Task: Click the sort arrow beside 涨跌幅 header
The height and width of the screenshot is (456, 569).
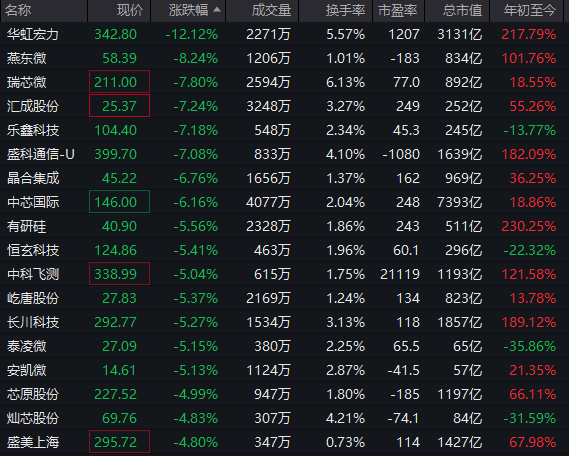Action: pyautogui.click(x=217, y=10)
